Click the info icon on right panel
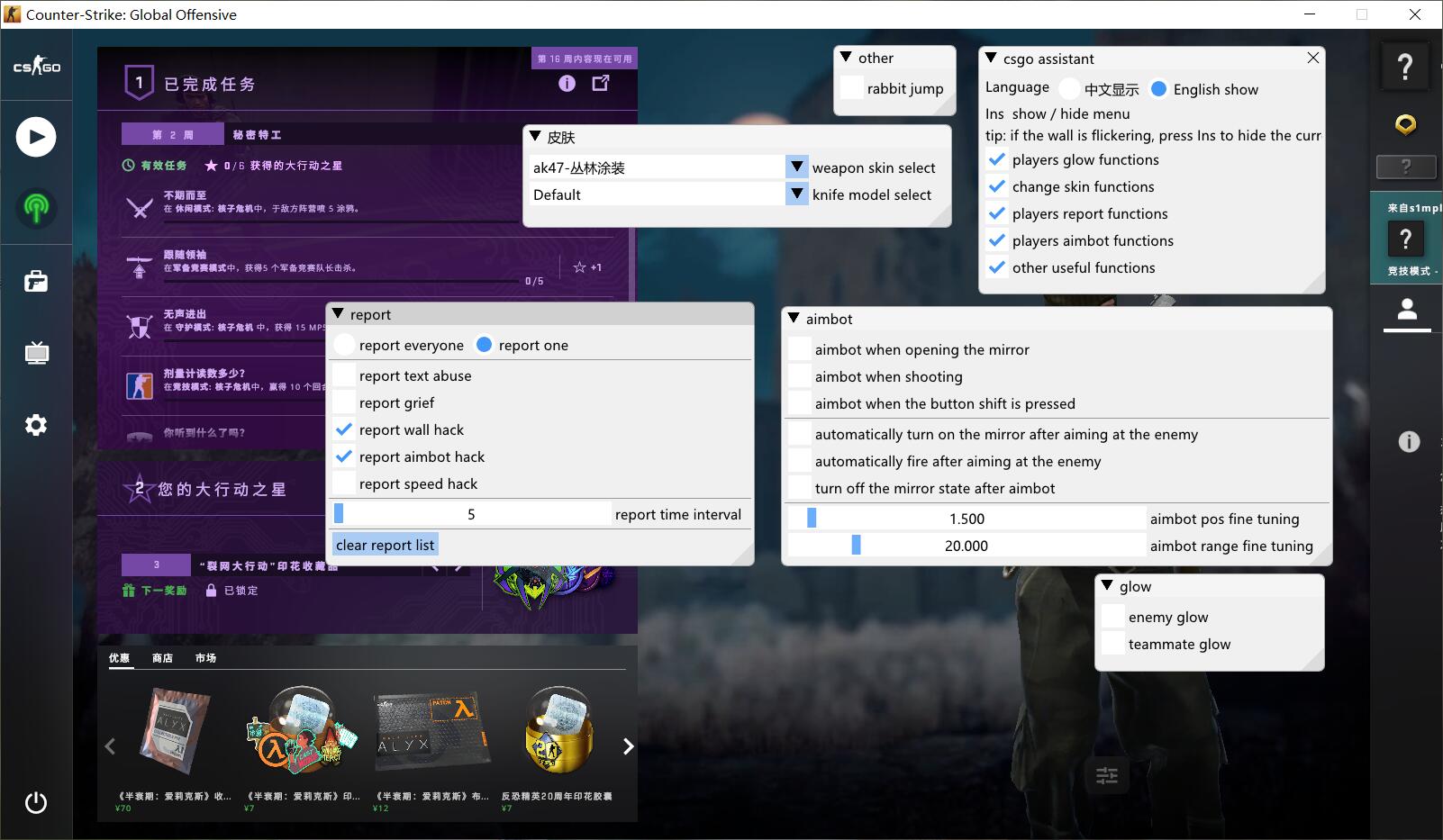This screenshot has height=840, width=1443. 1409,441
